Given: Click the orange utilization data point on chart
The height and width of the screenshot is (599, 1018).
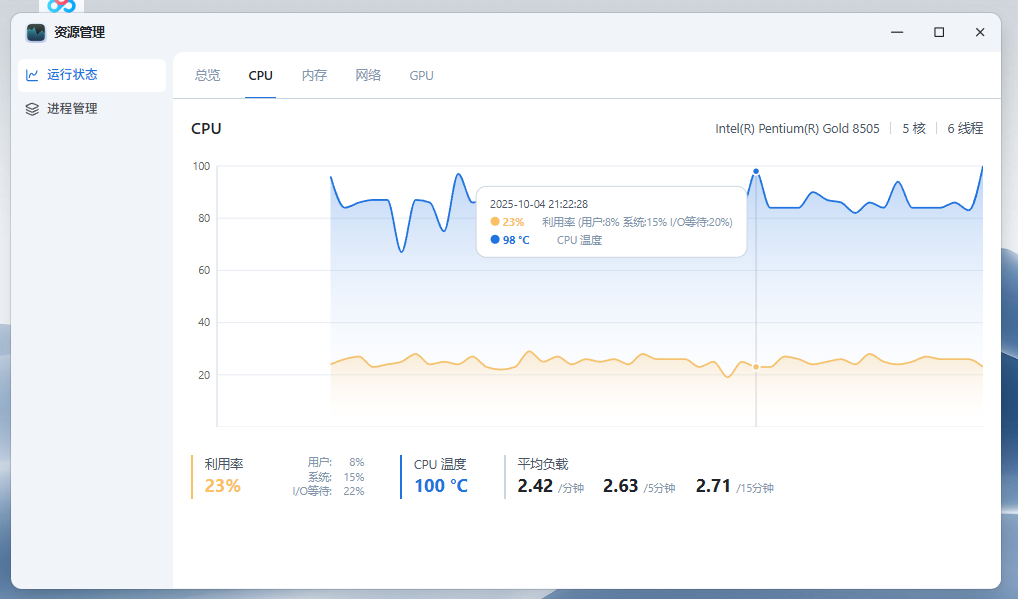Looking at the screenshot, I should point(756,367).
